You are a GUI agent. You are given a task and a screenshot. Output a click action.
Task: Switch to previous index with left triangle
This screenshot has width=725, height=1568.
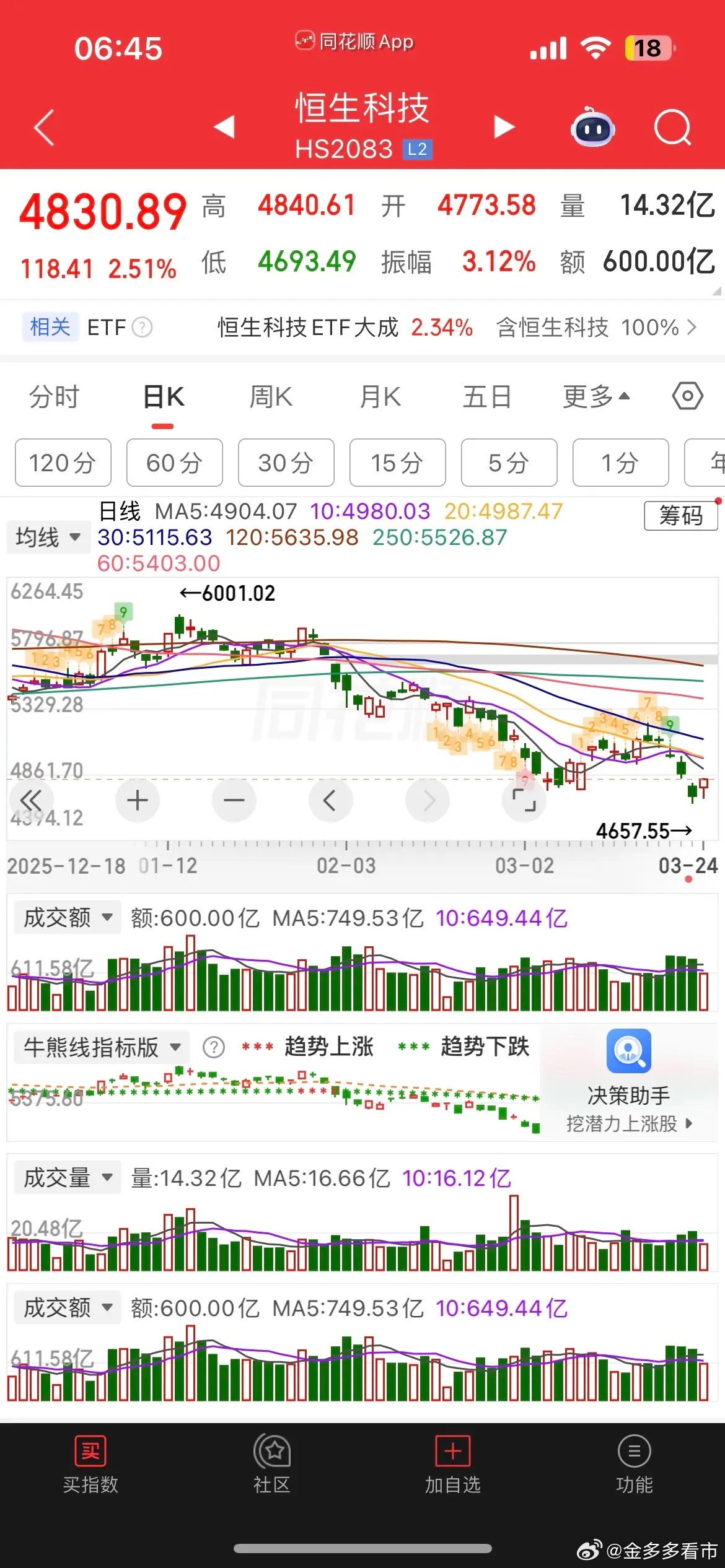coord(224,127)
